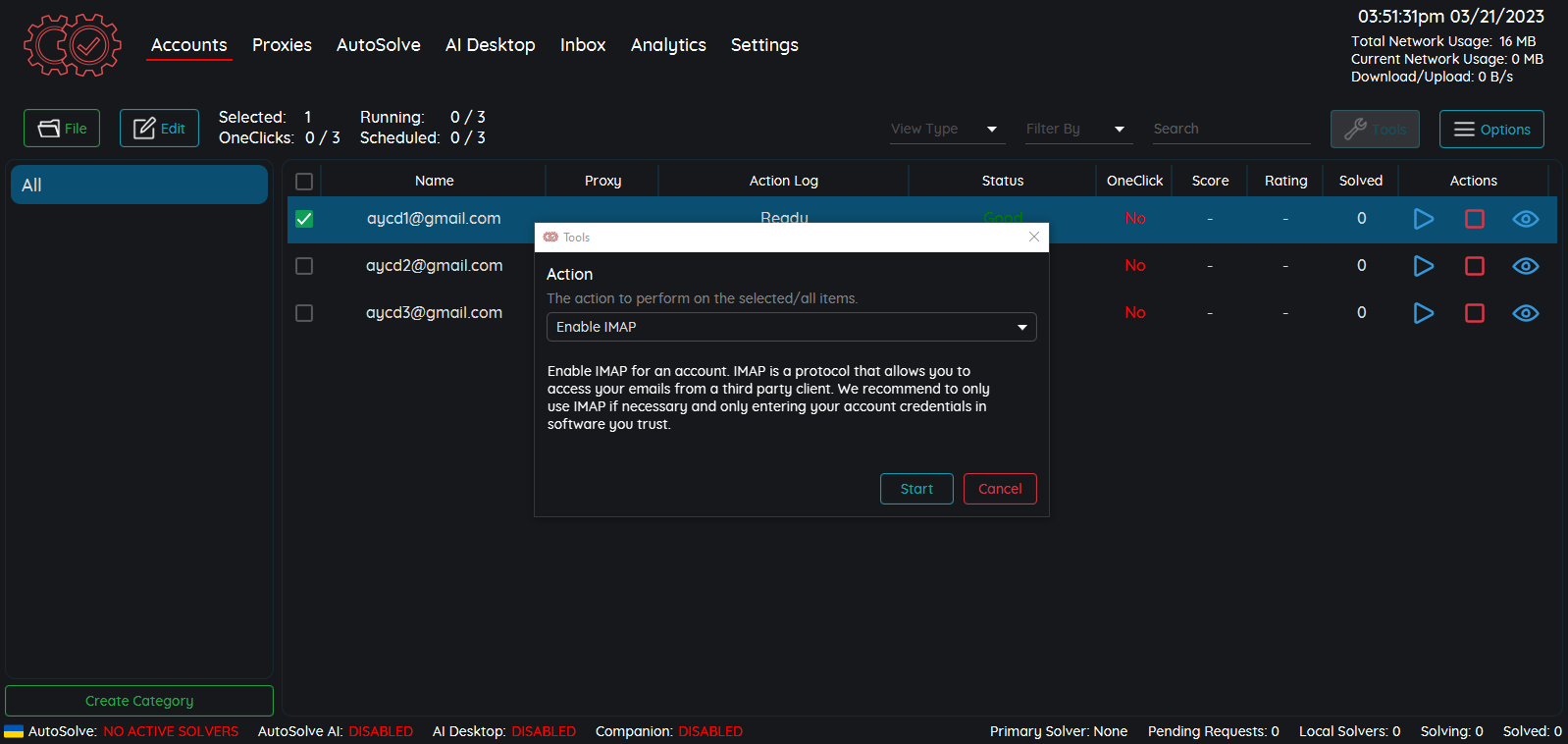
Task: Check the aycd2@gmail.com checkbox
Action: point(304,266)
